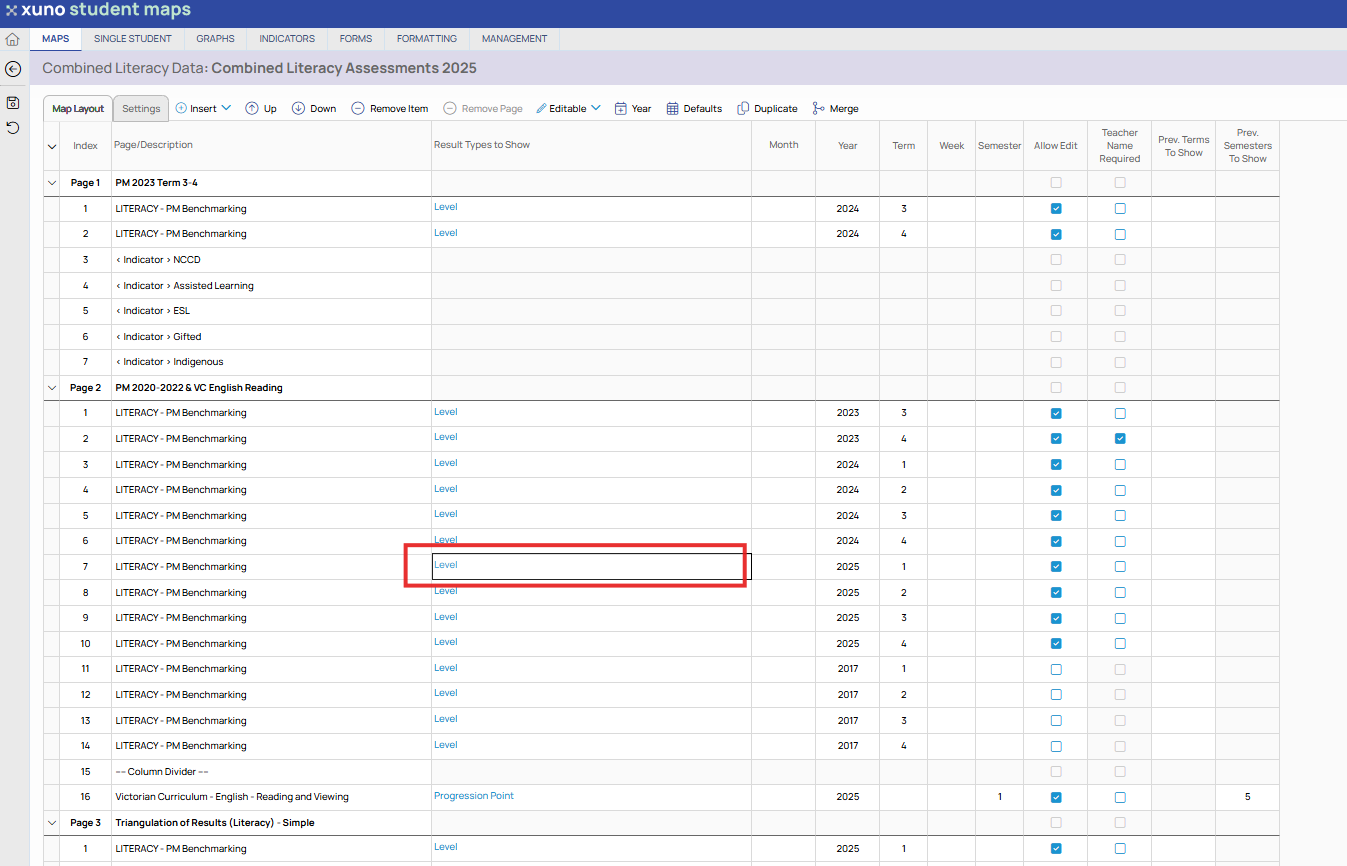Screen dimensions: 1347x866
Task: Open the Insert dropdown menu
Action: click(204, 108)
